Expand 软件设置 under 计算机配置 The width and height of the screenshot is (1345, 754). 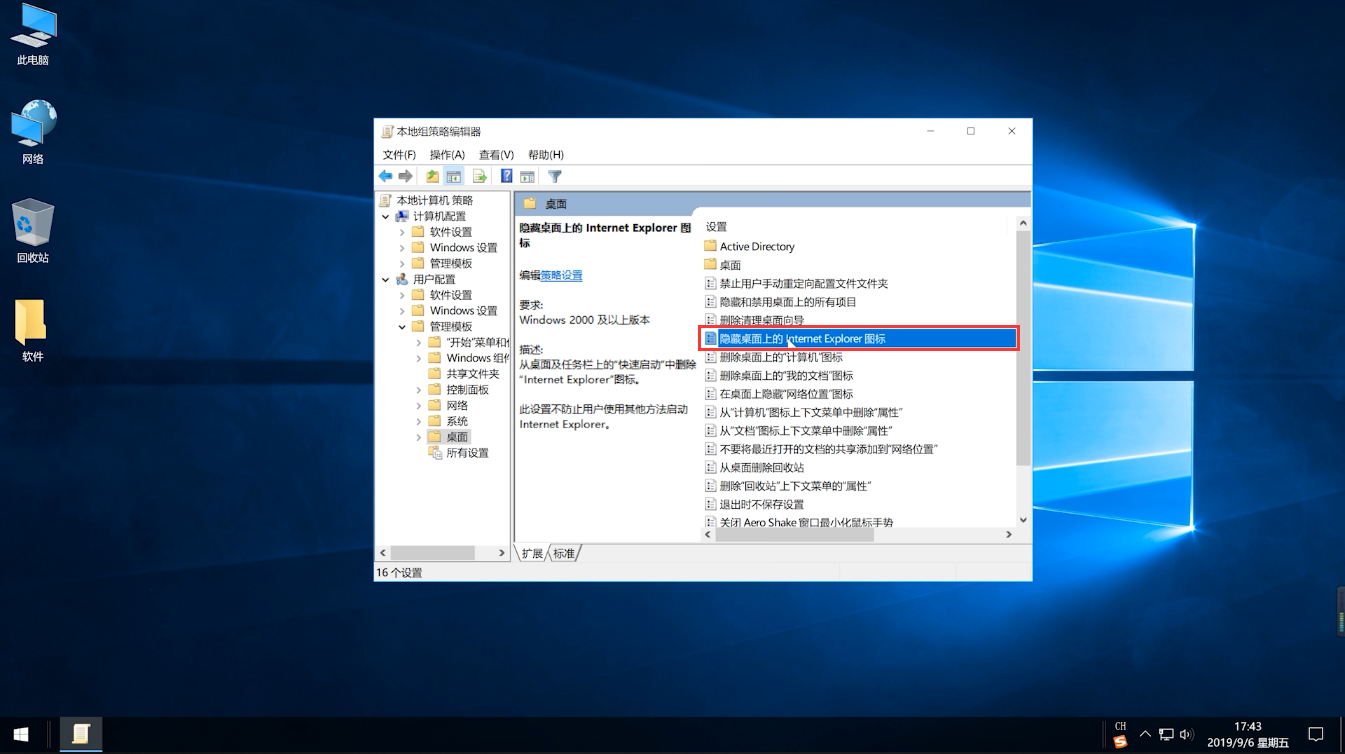point(402,232)
